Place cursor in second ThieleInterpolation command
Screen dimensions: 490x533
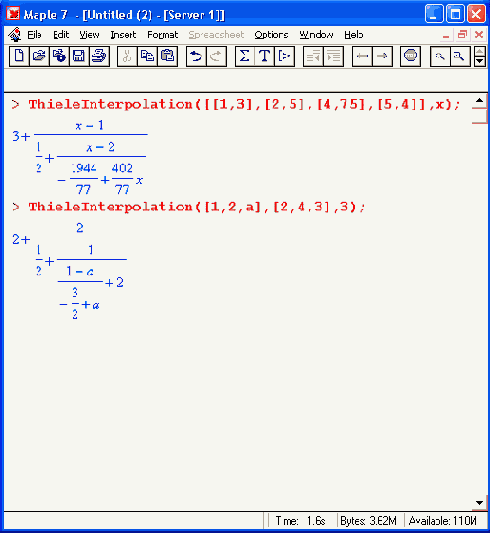197,207
